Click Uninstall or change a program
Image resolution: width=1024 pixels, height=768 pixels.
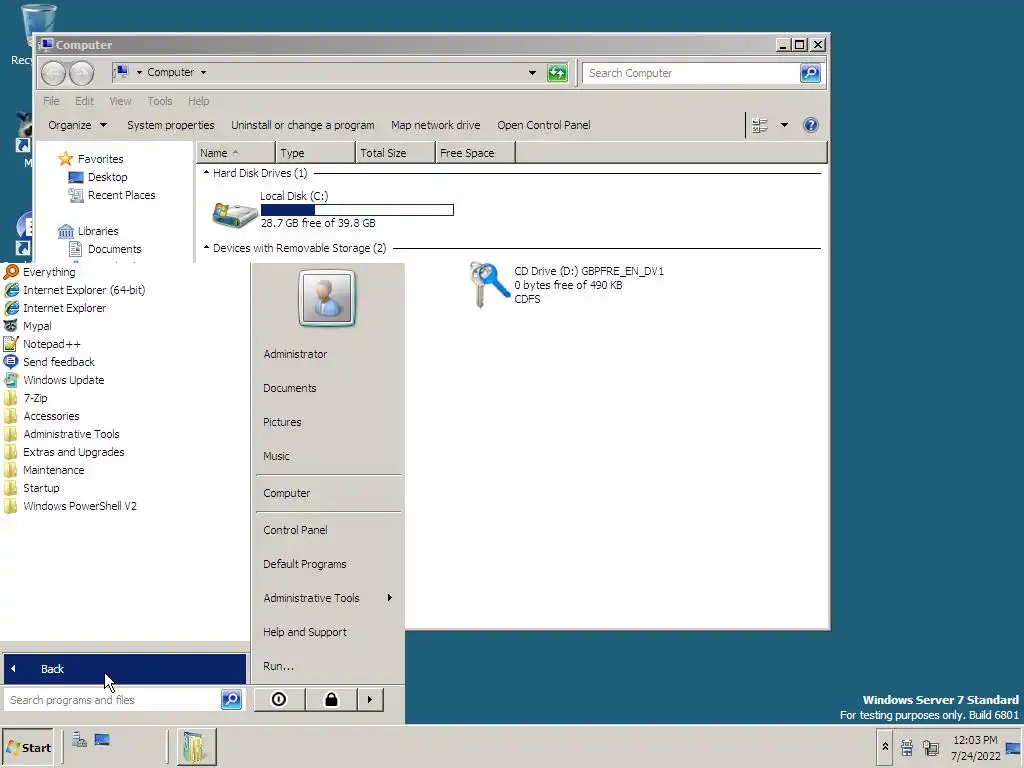pyautogui.click(x=302, y=125)
